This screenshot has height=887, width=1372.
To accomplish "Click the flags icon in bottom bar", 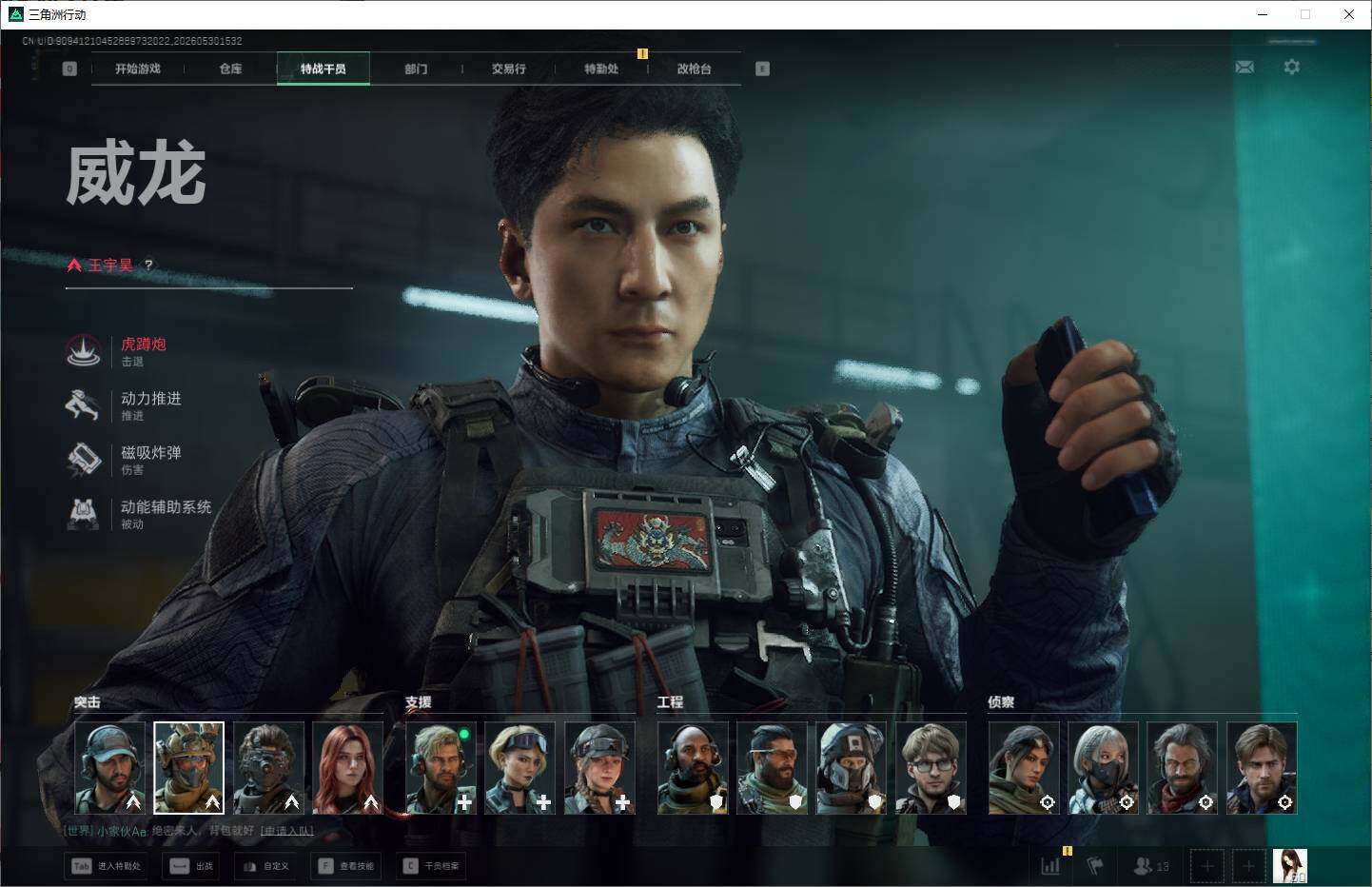I will click(1096, 866).
